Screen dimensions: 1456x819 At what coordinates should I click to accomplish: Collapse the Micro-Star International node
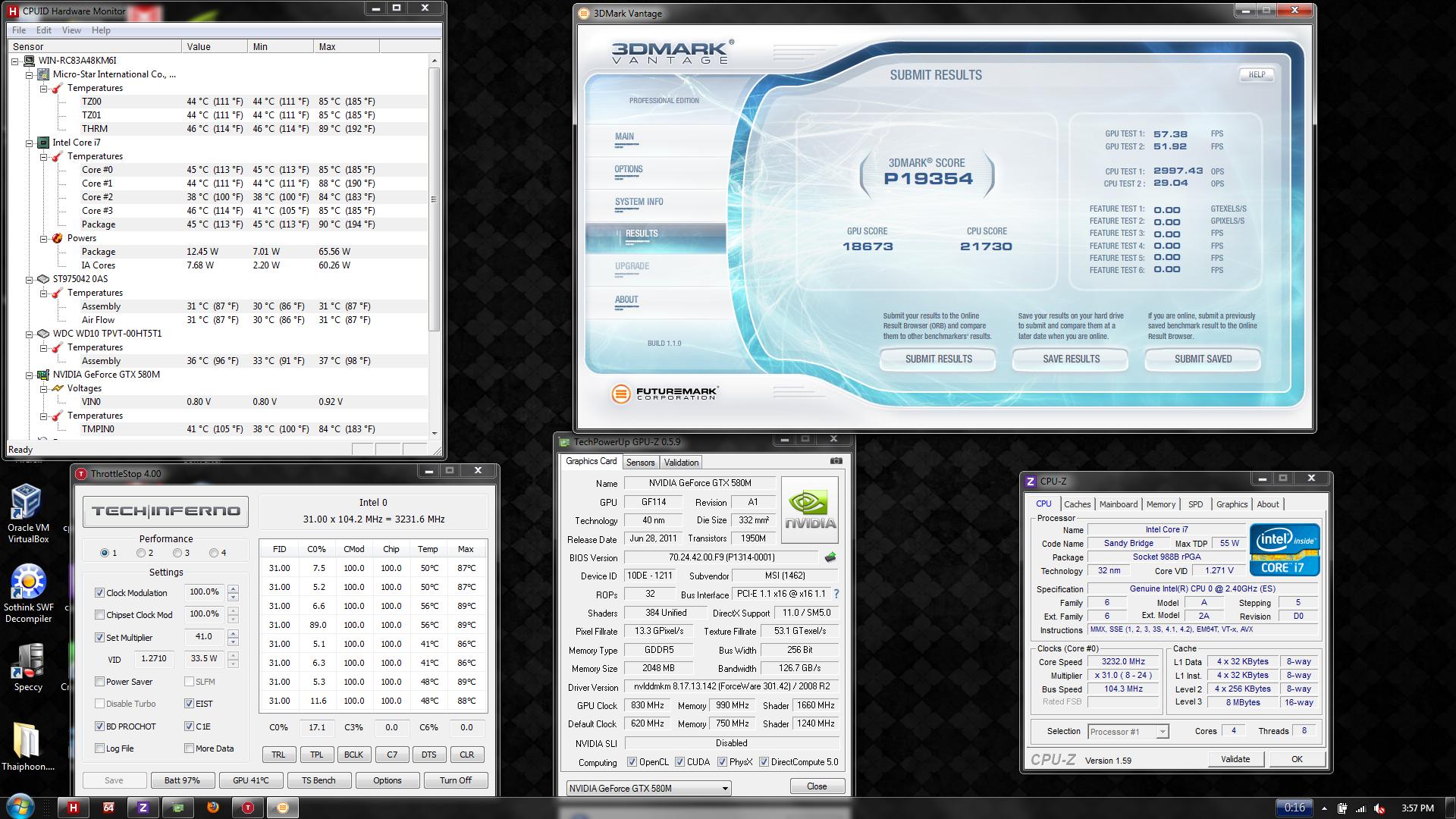coord(29,74)
